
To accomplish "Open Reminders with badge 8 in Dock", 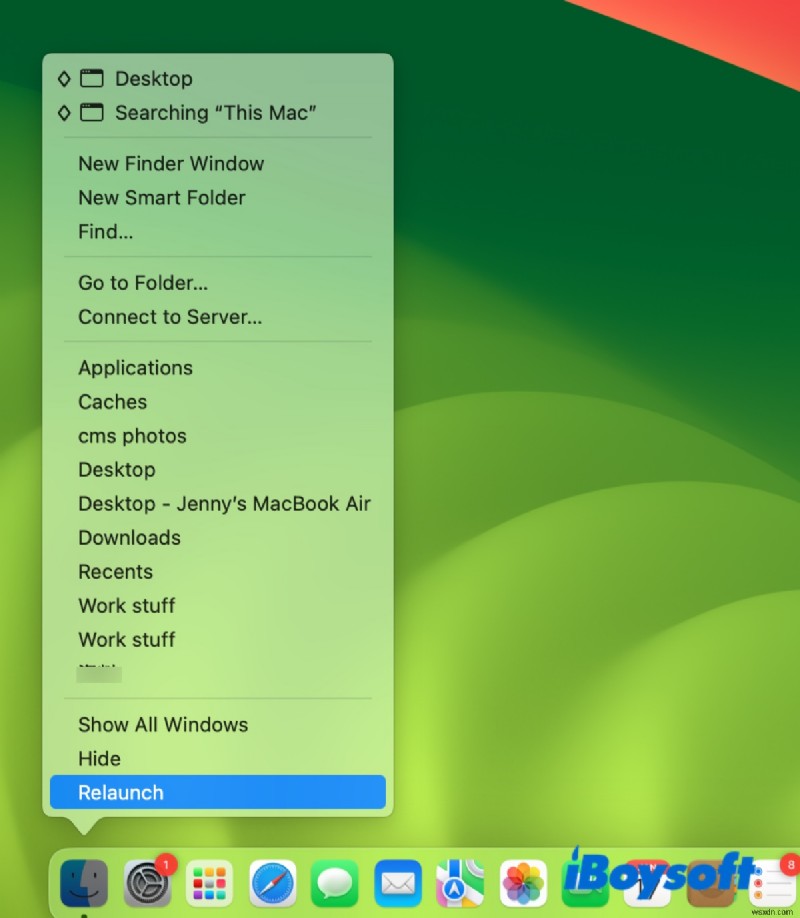I will (774, 882).
